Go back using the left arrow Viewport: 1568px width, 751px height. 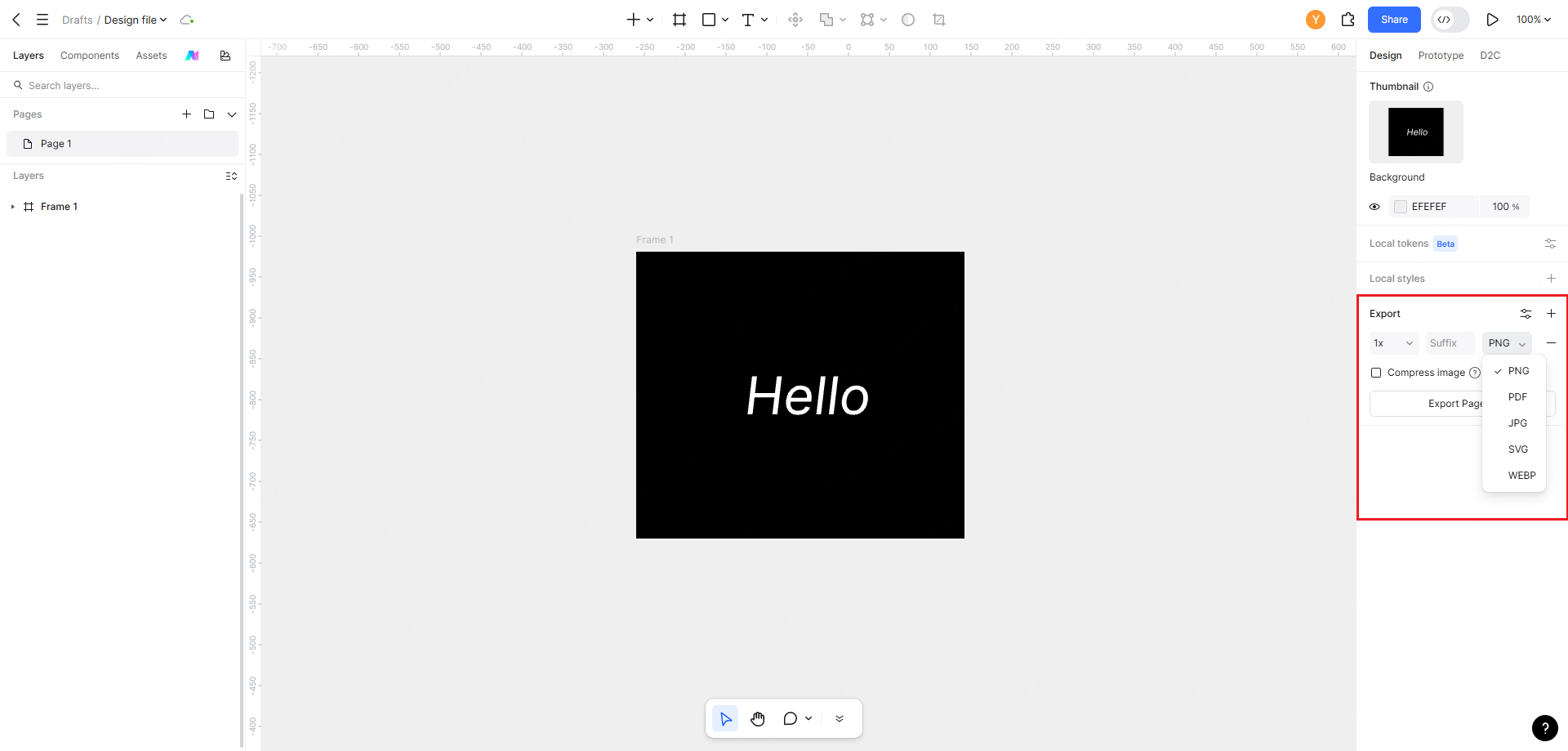tap(16, 20)
